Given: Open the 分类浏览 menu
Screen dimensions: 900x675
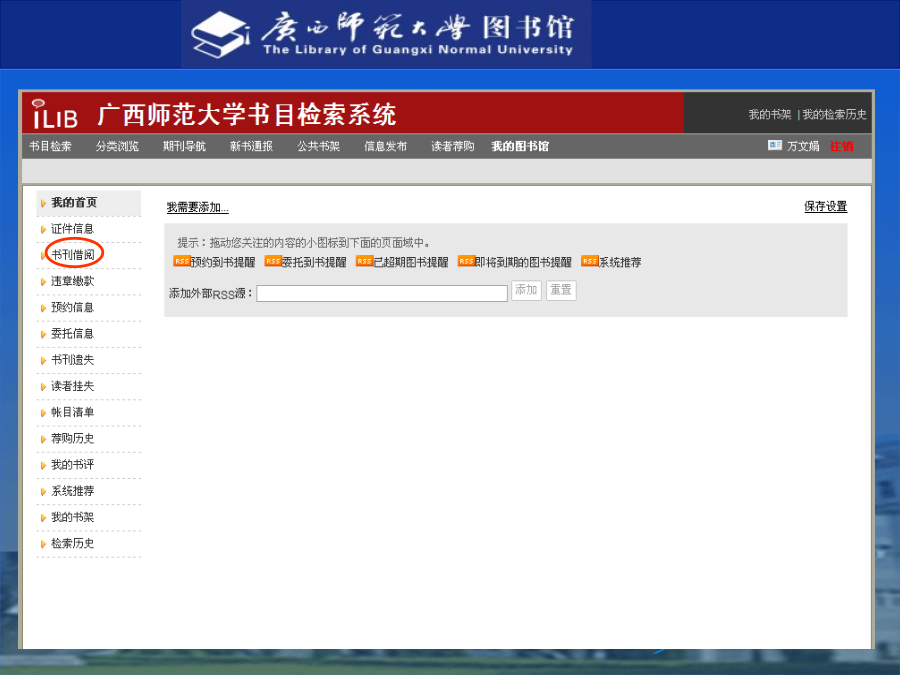Looking at the screenshot, I should (x=117, y=146).
